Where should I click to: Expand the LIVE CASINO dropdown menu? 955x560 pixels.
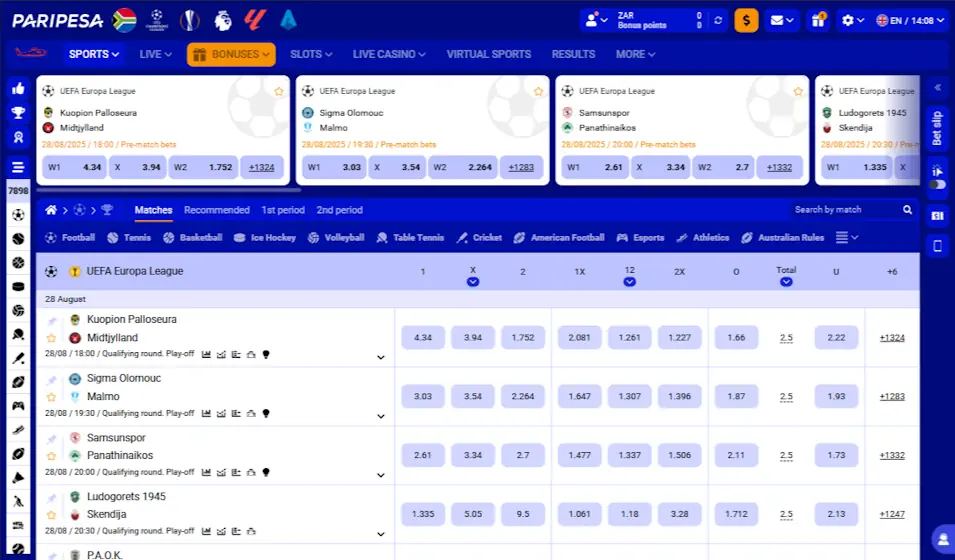pos(389,54)
